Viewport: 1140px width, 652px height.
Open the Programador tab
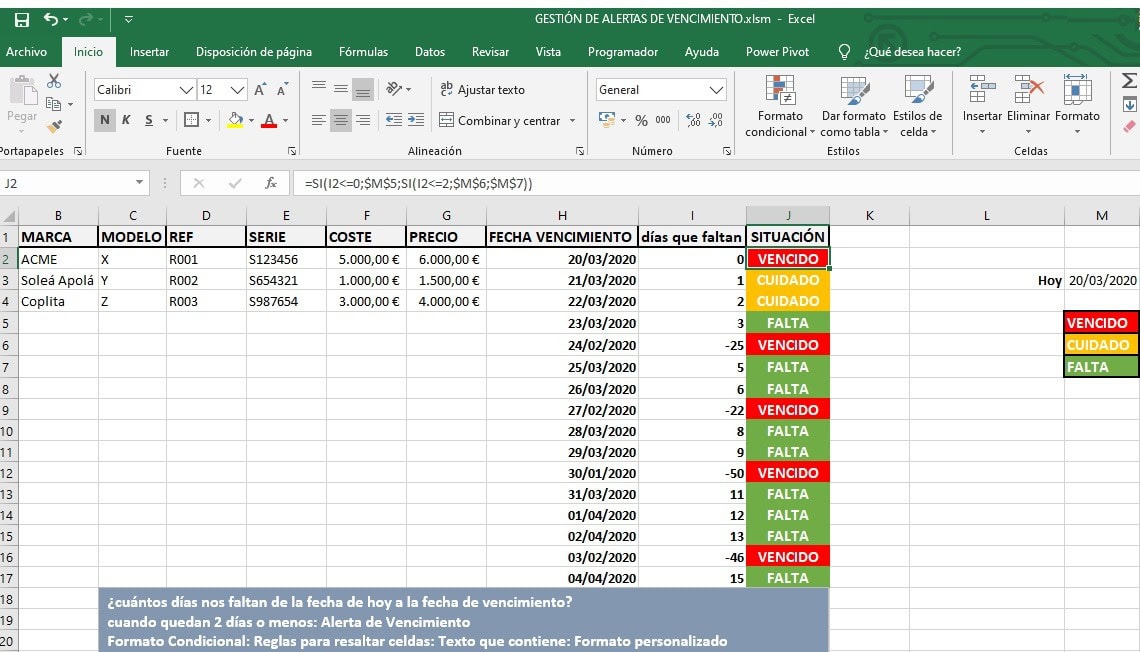(x=622, y=52)
